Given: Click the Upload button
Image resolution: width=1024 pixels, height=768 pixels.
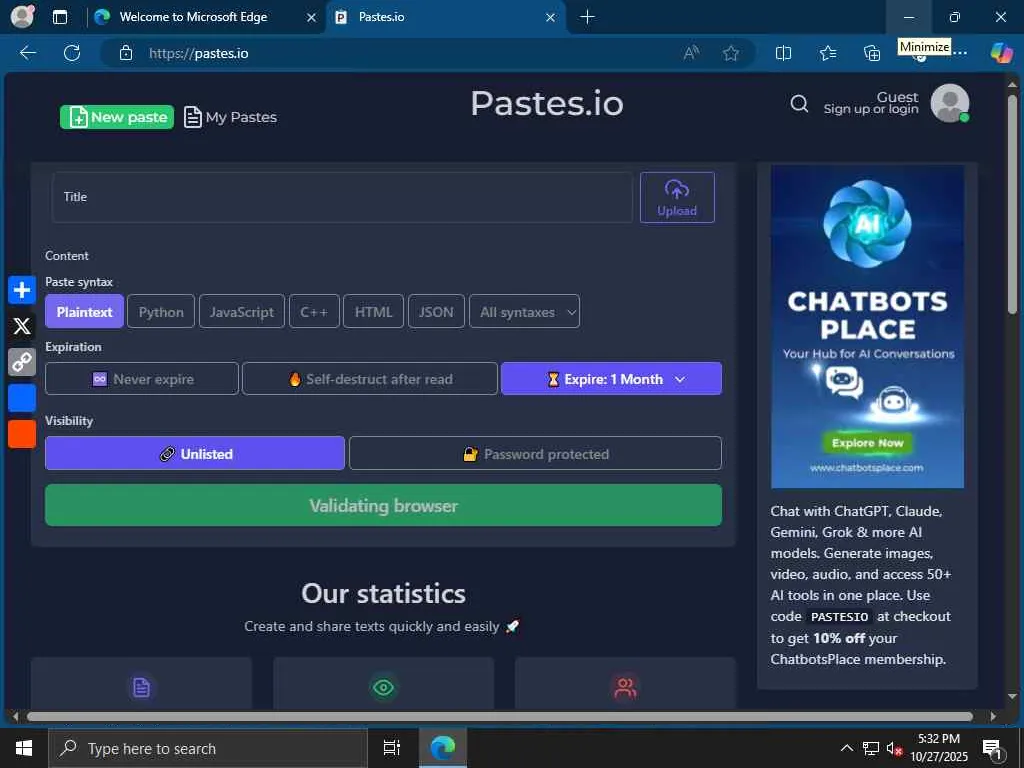Looking at the screenshot, I should [677, 197].
